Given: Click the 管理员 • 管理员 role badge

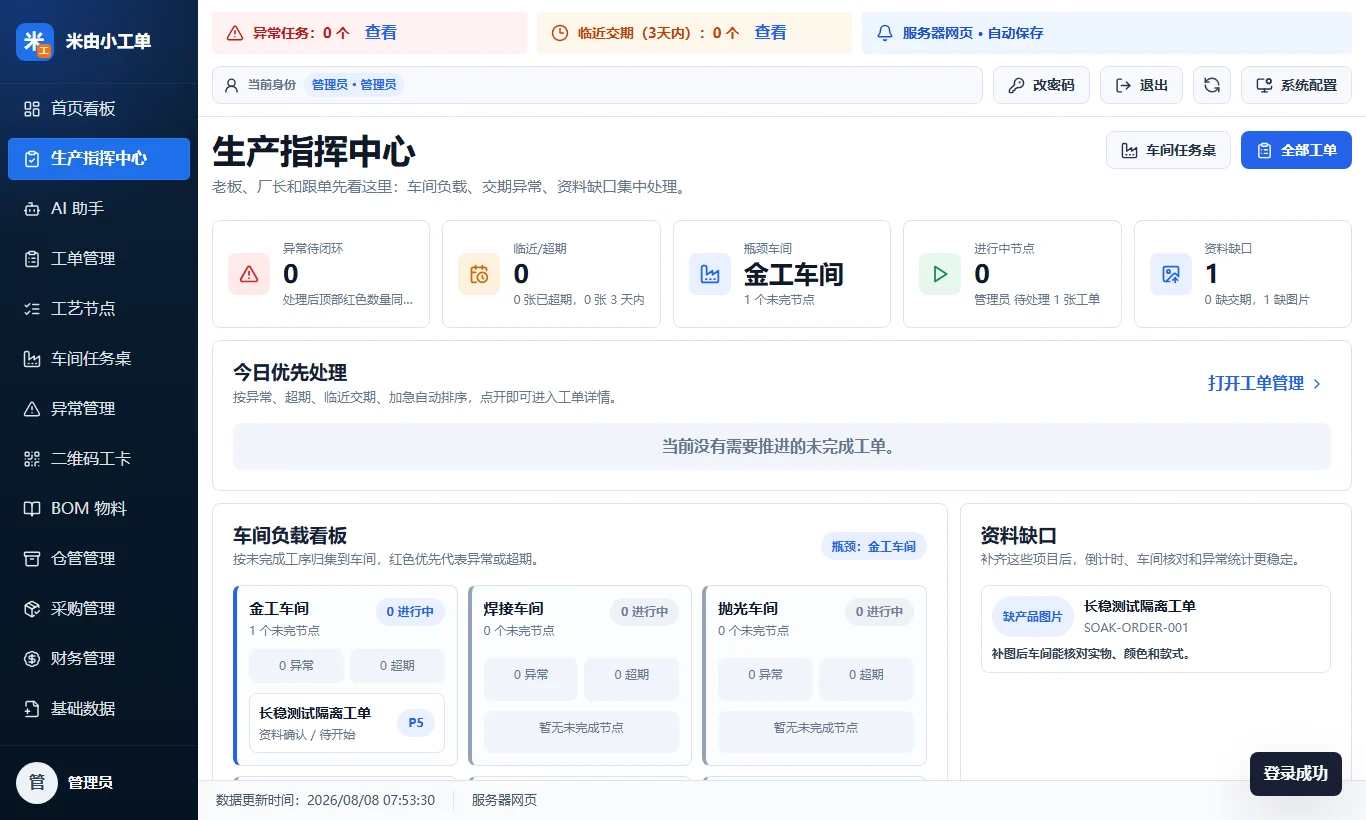Looking at the screenshot, I should 354,85.
